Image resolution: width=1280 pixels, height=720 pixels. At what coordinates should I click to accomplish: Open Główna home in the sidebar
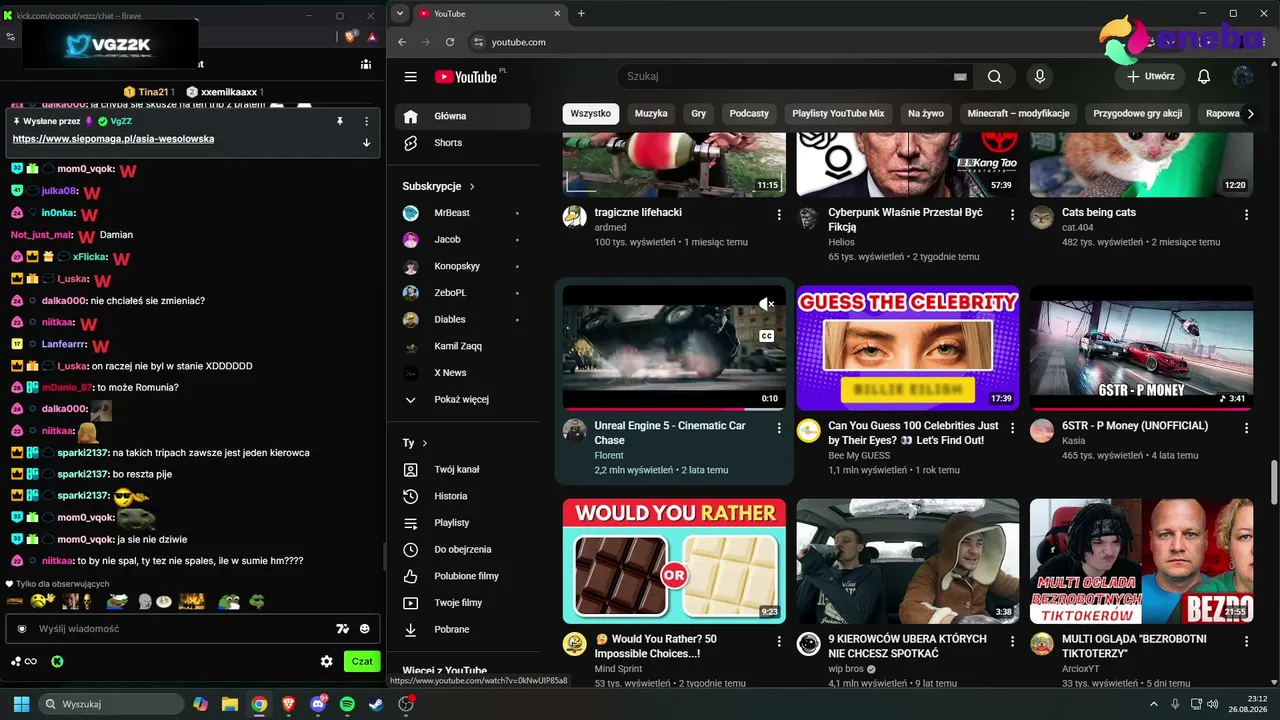tap(463, 116)
